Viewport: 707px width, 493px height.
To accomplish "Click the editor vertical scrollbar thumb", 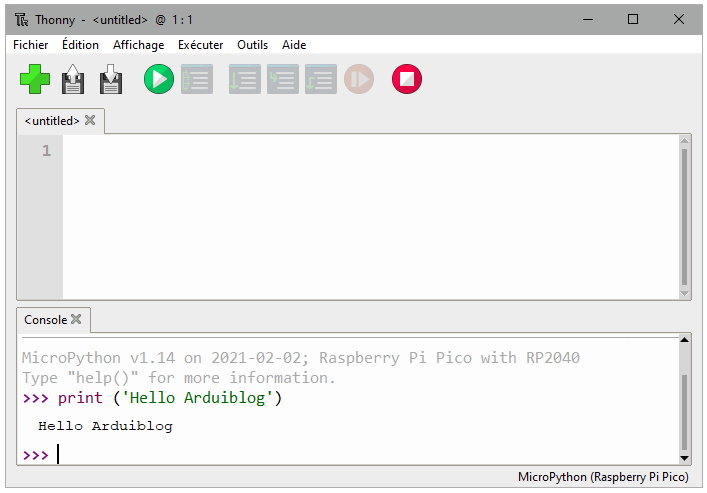I will (x=684, y=217).
